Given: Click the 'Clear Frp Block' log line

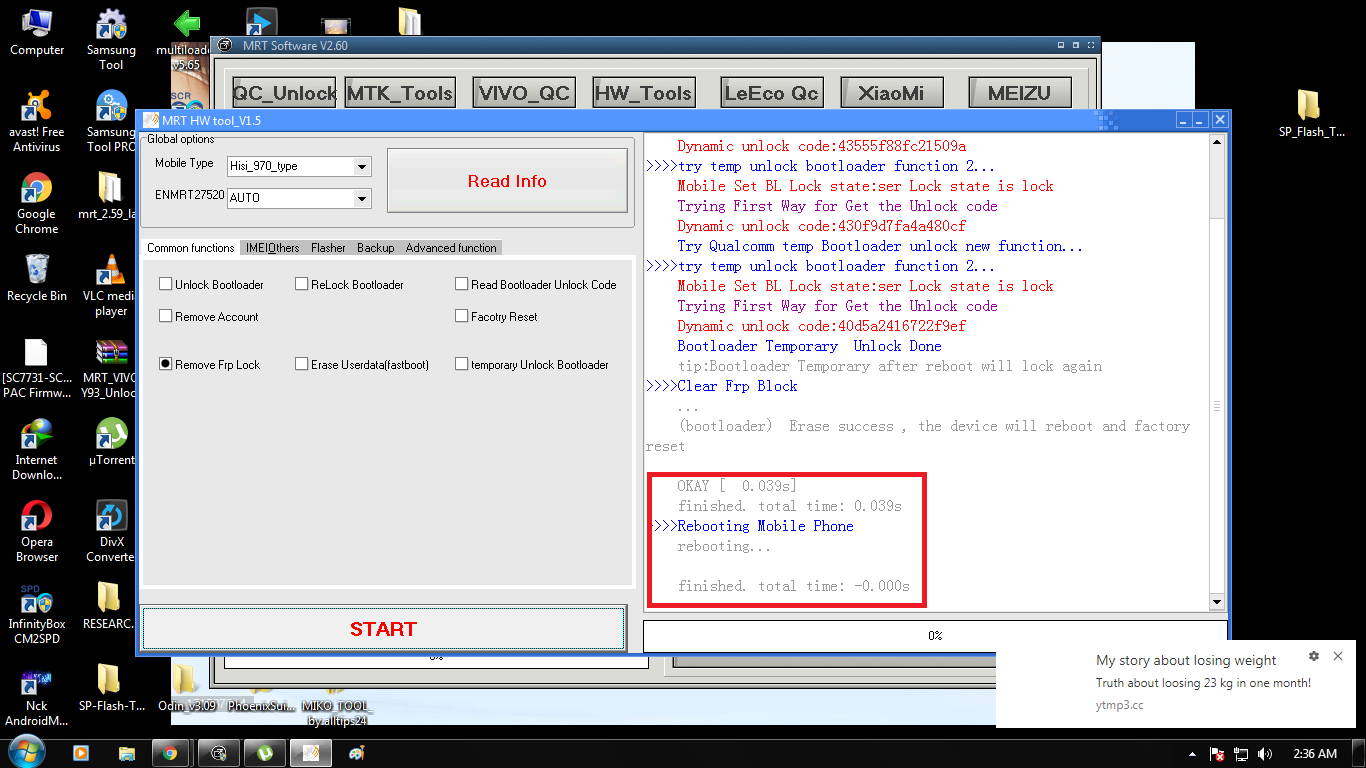Looking at the screenshot, I should [737, 386].
